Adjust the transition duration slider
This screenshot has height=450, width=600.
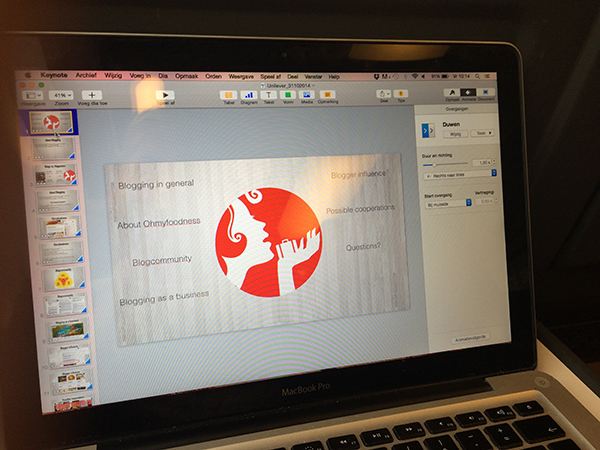click(445, 165)
